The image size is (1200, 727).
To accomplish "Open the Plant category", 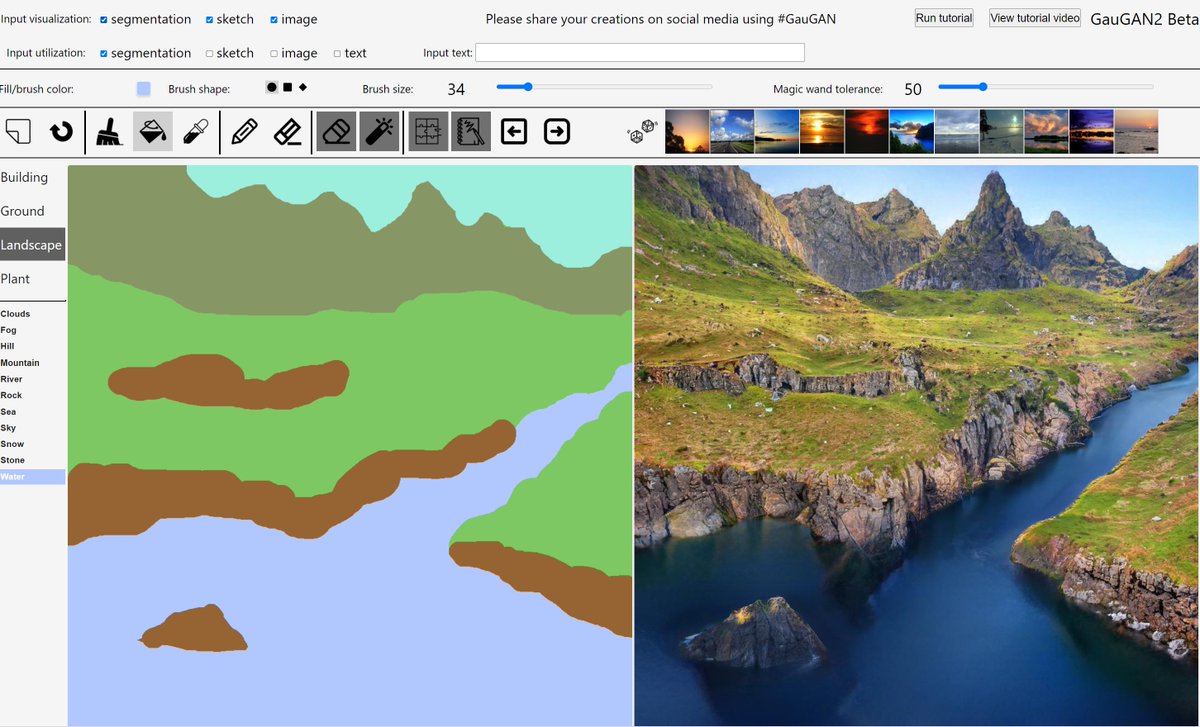I will tap(32, 279).
